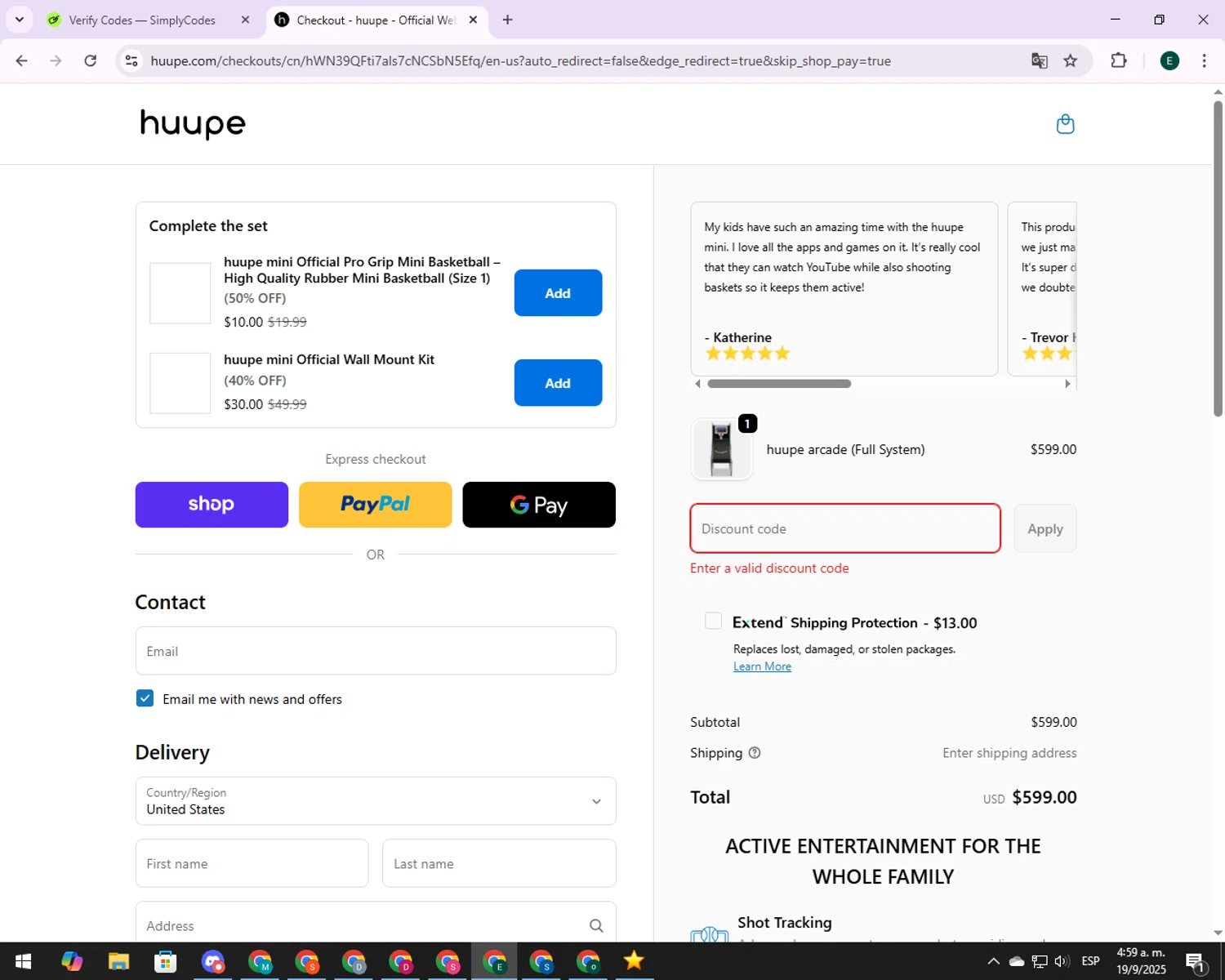Focus the Email input field
The width and height of the screenshot is (1225, 980).
click(376, 651)
